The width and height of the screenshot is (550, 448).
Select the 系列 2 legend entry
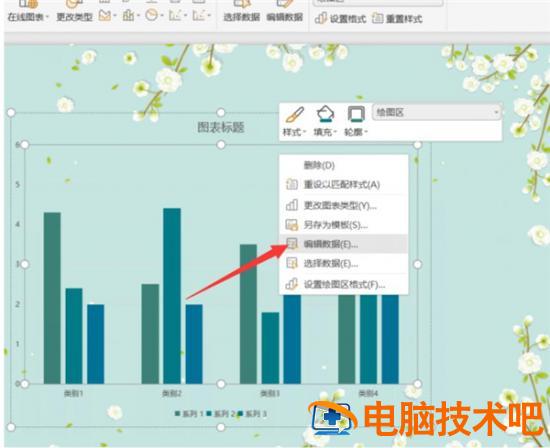pos(221,414)
